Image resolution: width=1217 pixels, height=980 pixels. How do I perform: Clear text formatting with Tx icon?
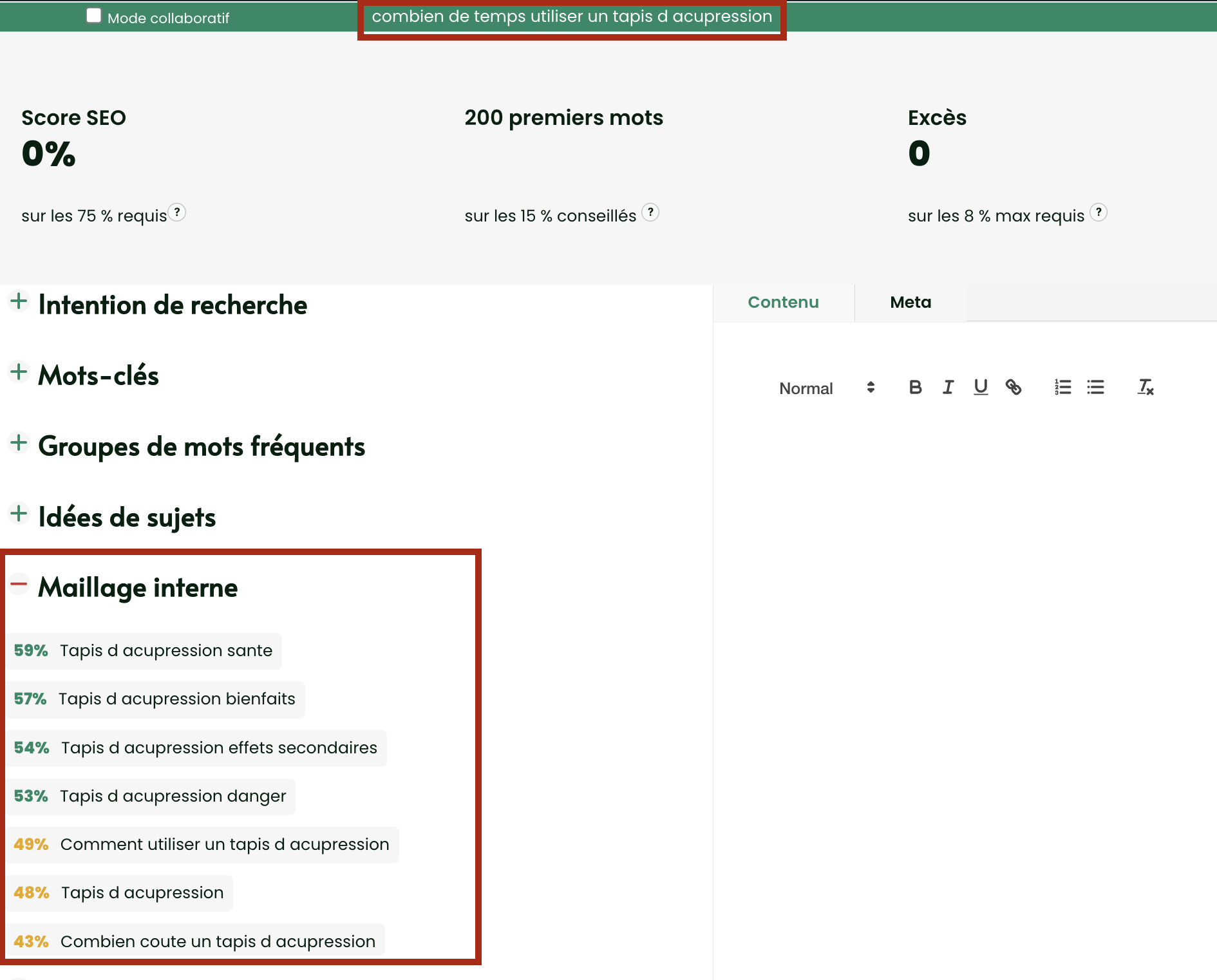point(1145,387)
